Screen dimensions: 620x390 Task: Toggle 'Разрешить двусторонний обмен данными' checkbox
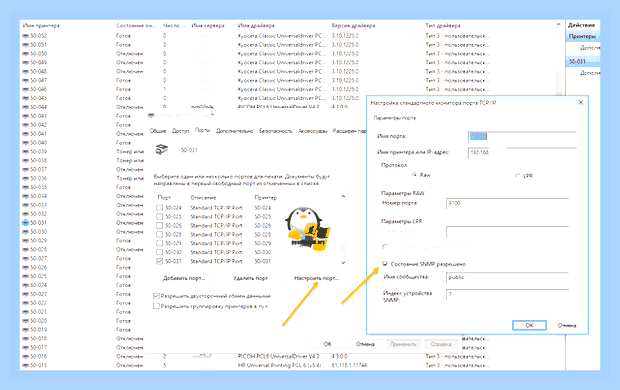(156, 296)
